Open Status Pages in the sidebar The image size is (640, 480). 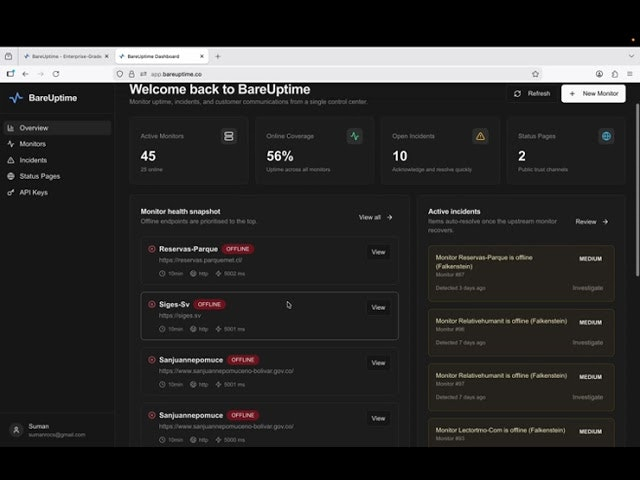[40, 176]
